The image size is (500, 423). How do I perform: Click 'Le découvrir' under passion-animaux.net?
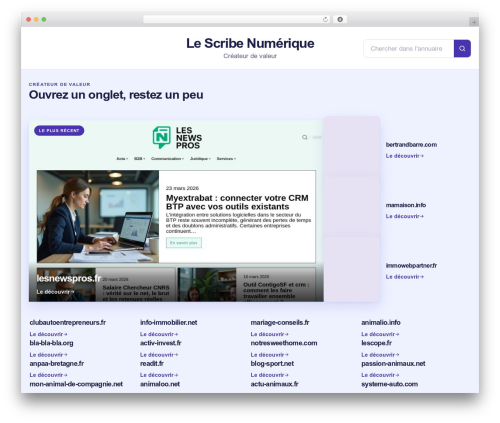[380, 375]
